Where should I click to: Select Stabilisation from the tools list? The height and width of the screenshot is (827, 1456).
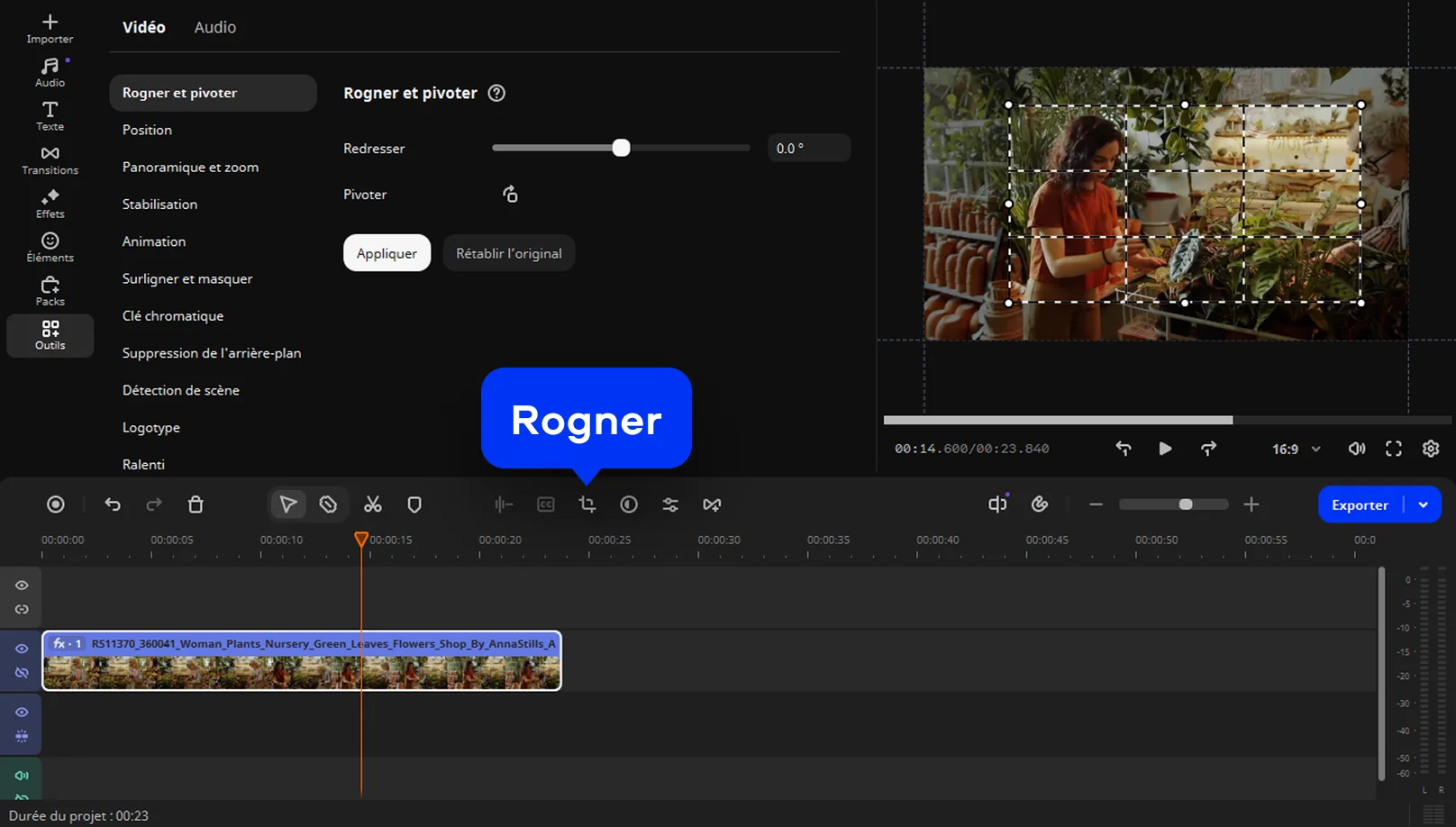click(159, 204)
